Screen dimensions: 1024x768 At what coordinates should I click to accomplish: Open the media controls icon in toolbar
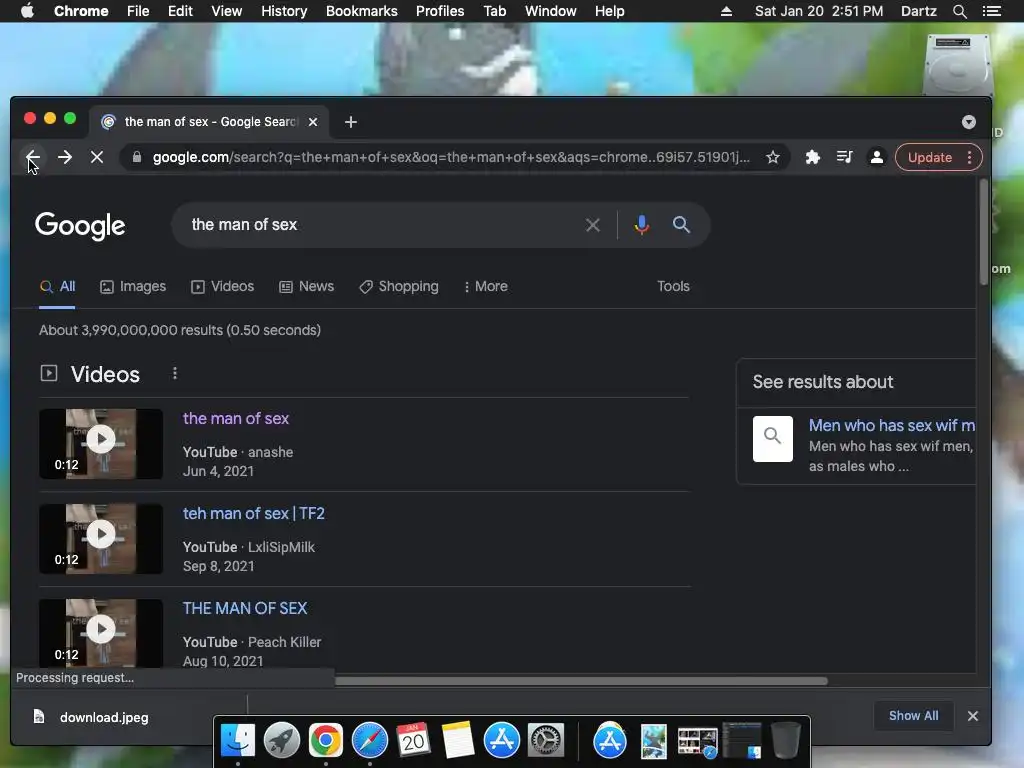pos(844,157)
